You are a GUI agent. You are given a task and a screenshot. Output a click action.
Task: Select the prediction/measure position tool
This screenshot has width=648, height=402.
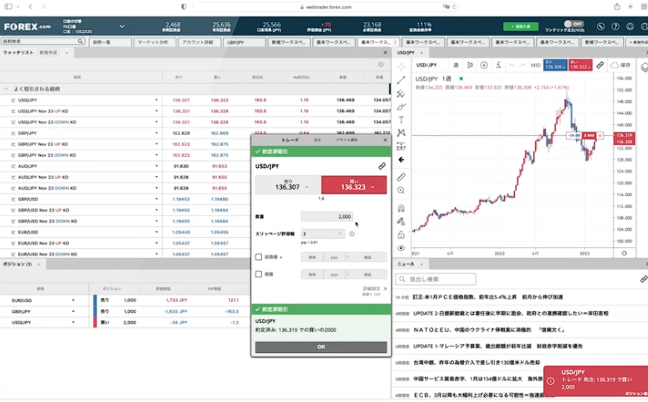pyautogui.click(x=401, y=146)
